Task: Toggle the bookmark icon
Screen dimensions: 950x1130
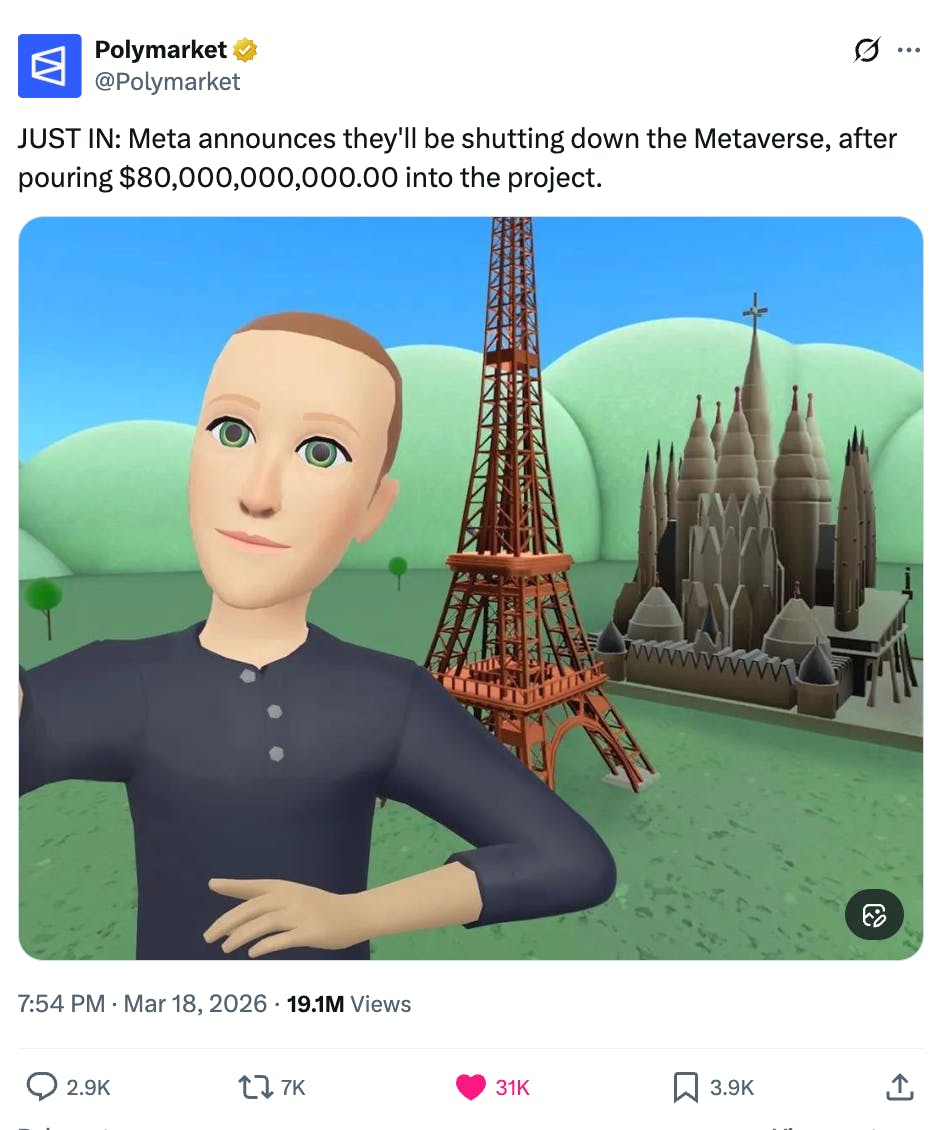Action: coord(685,1087)
